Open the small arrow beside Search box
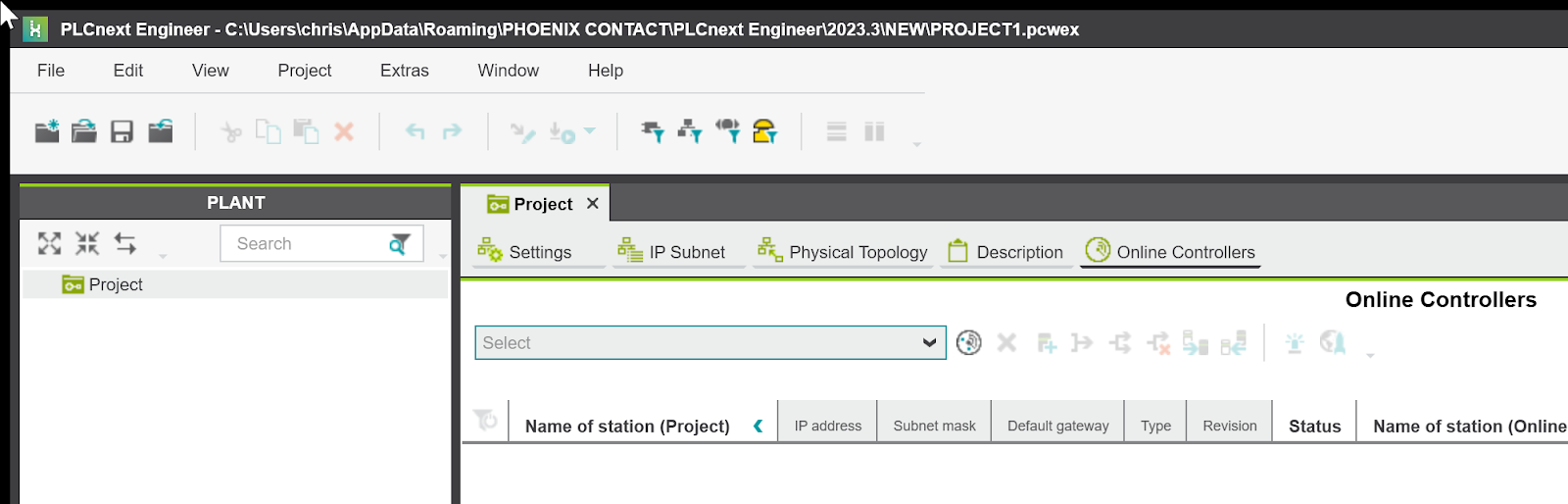 (x=443, y=256)
